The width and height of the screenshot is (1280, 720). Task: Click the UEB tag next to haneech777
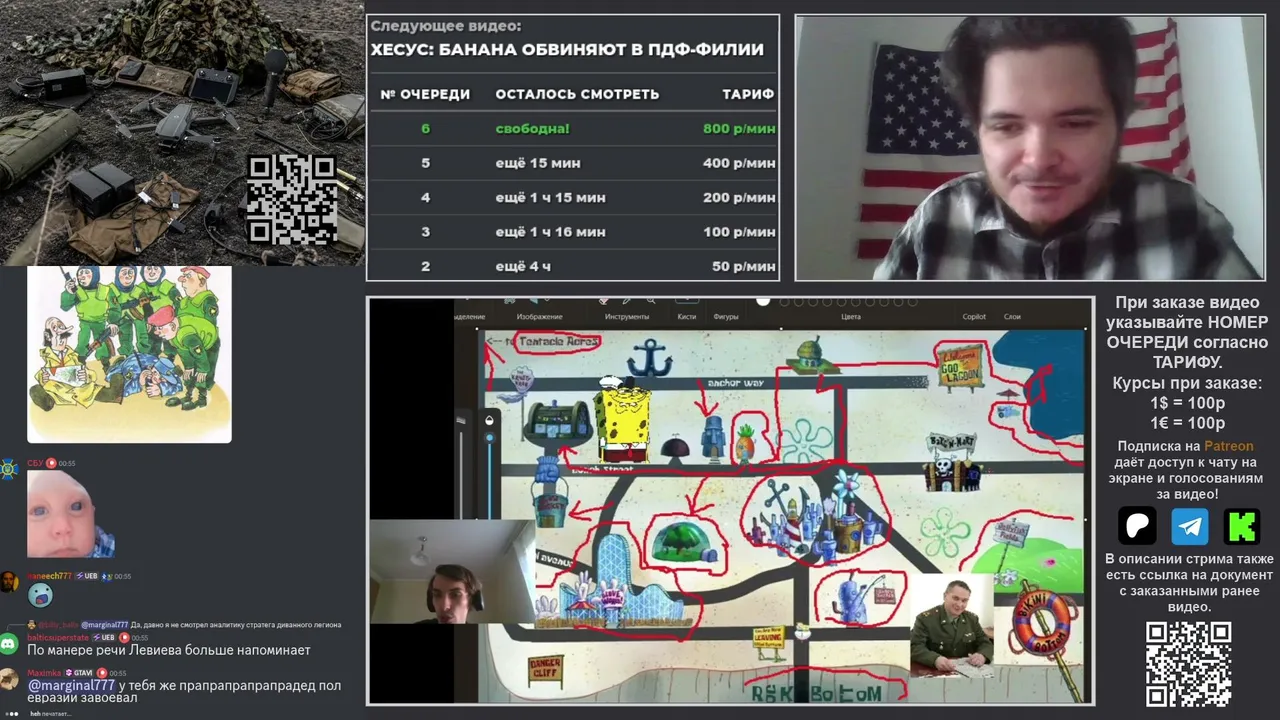click(86, 576)
